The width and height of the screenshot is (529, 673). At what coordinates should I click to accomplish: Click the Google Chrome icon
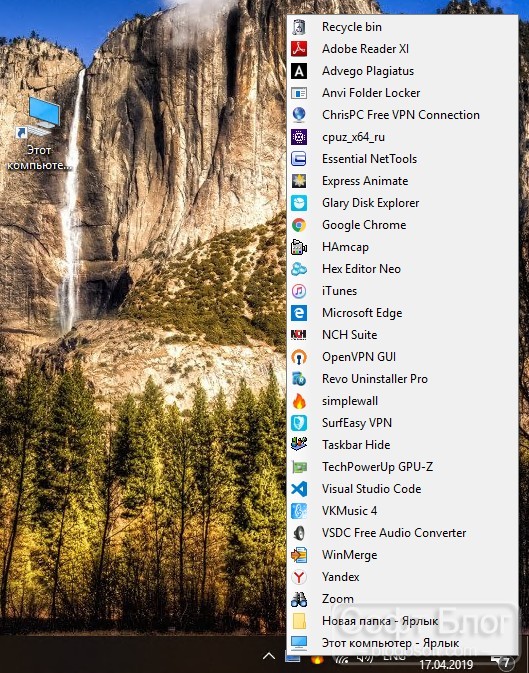point(299,225)
